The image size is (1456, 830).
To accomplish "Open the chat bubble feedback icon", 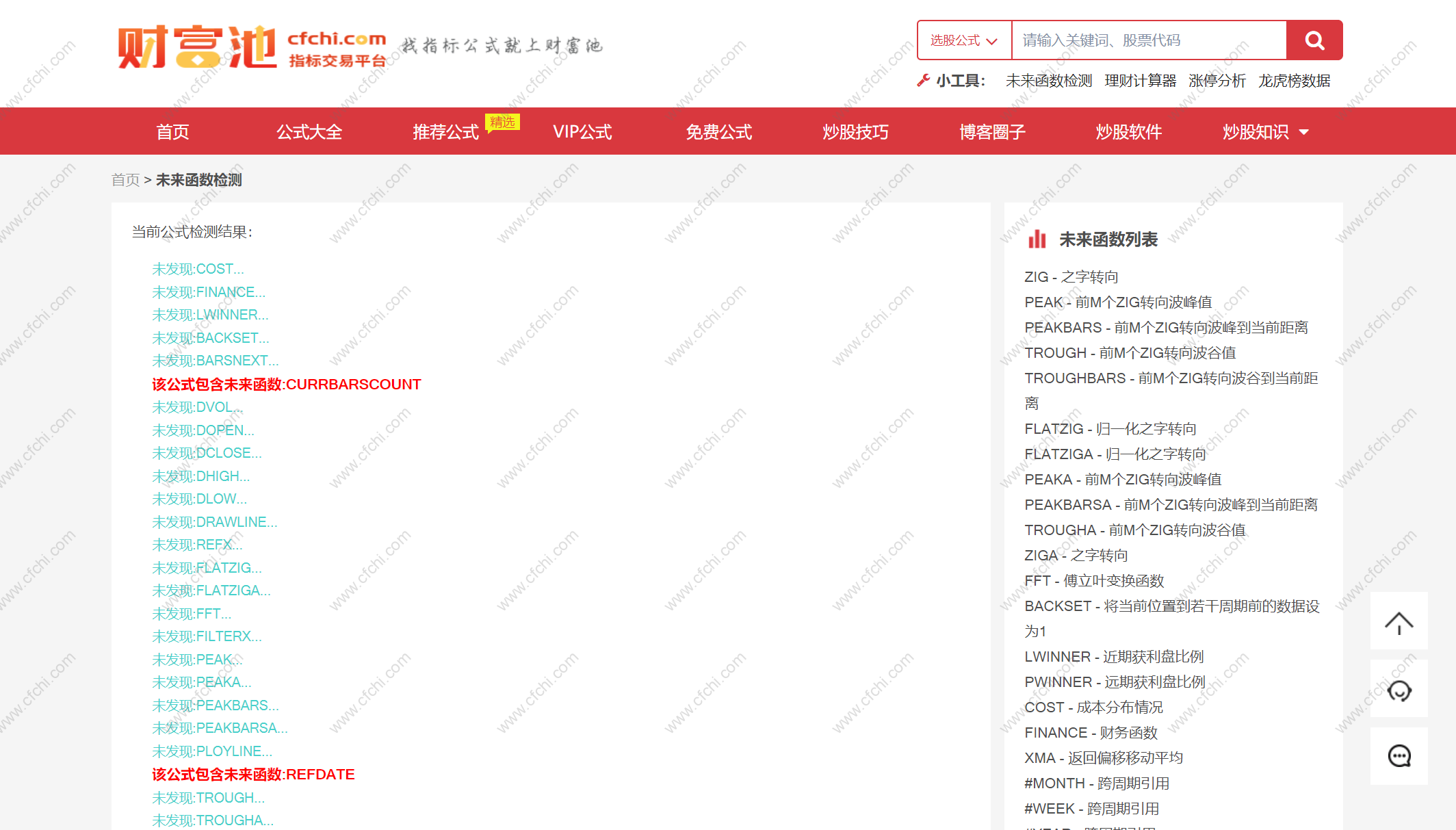I will (x=1399, y=756).
